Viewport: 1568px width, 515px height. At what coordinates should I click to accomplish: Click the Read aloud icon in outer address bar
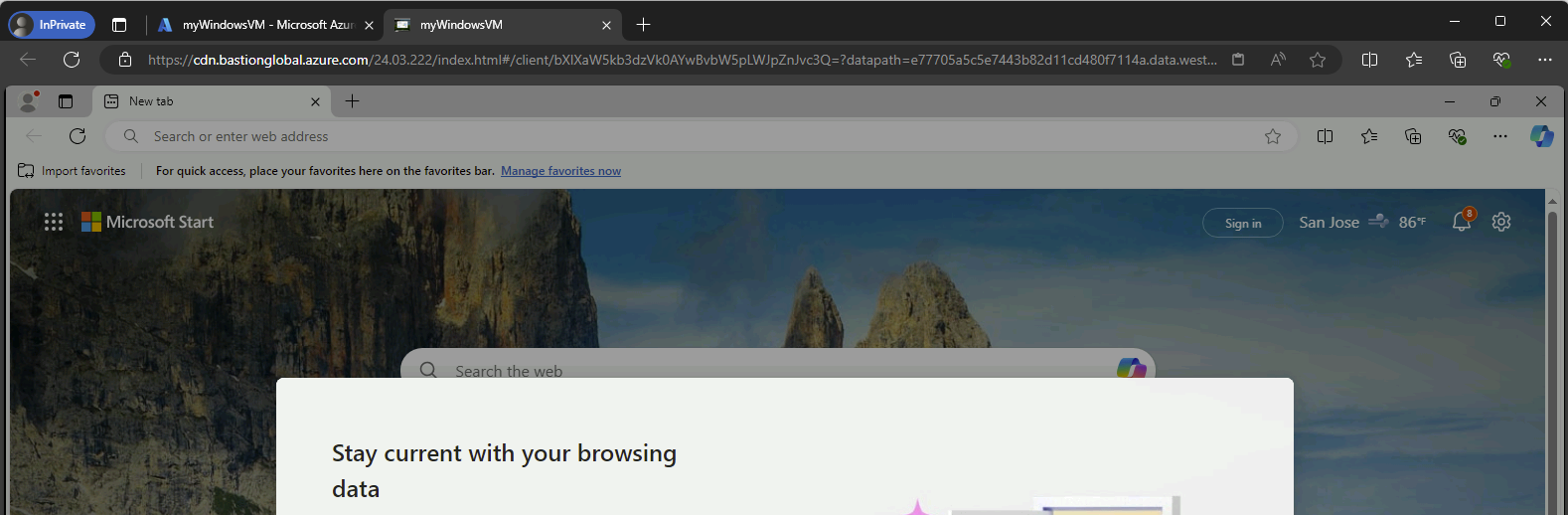(x=1278, y=60)
